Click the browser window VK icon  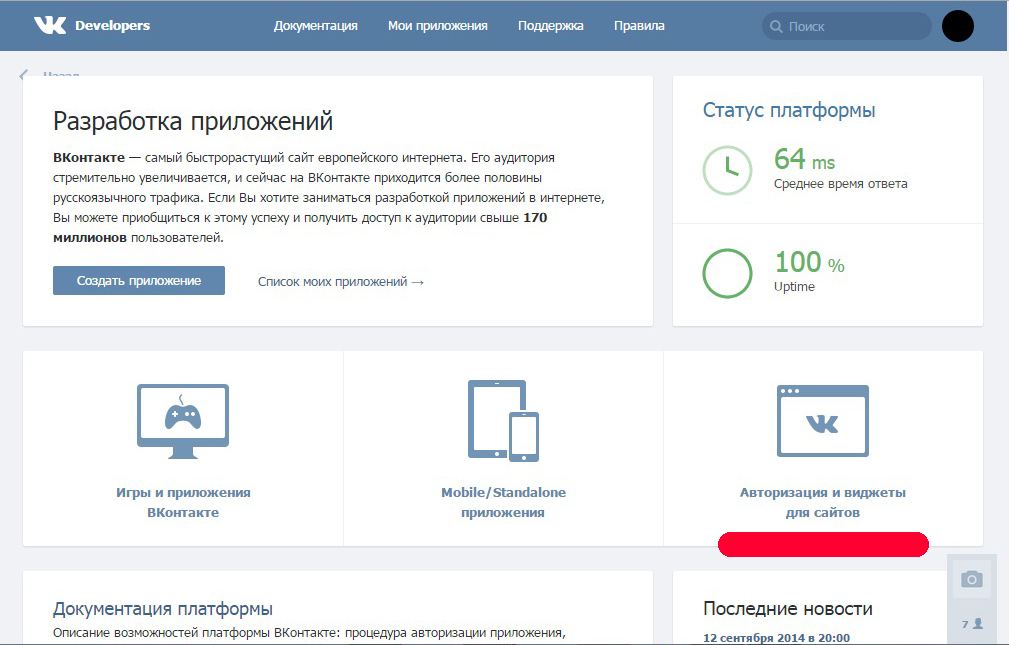pos(823,421)
